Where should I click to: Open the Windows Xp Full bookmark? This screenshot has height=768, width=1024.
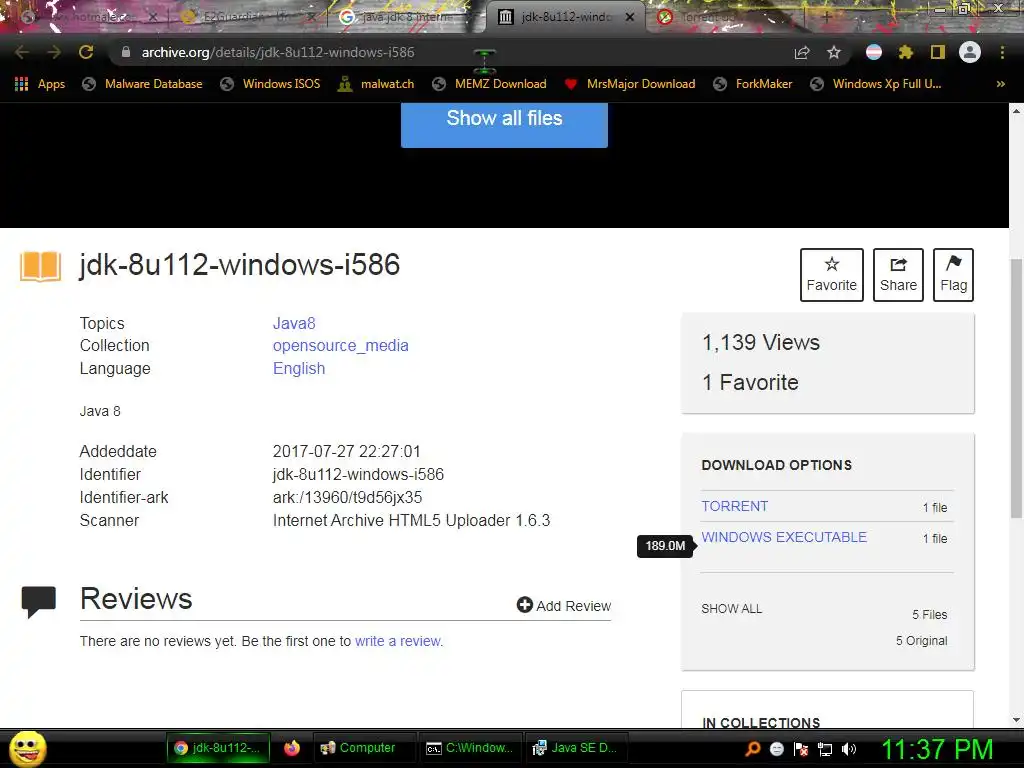click(876, 84)
